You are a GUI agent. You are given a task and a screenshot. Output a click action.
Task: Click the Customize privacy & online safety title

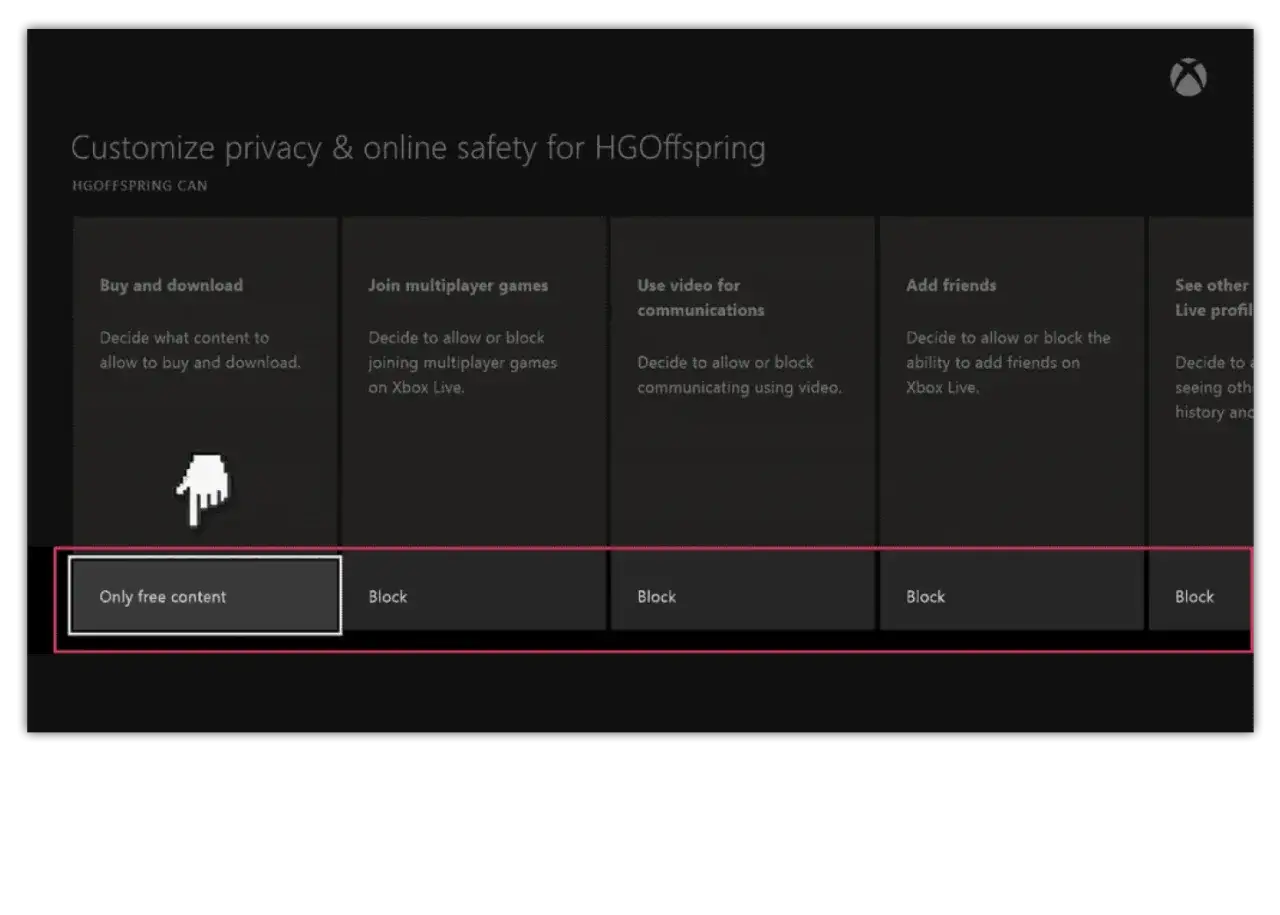[x=418, y=148]
